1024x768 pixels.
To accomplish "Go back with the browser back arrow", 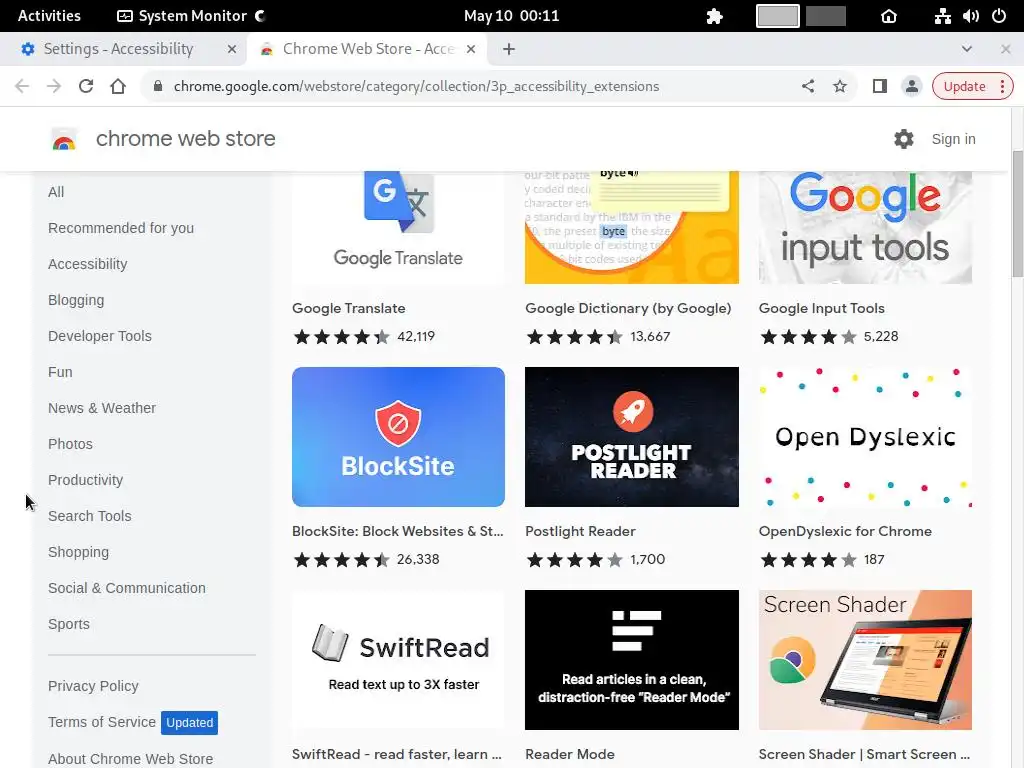I will (x=22, y=86).
